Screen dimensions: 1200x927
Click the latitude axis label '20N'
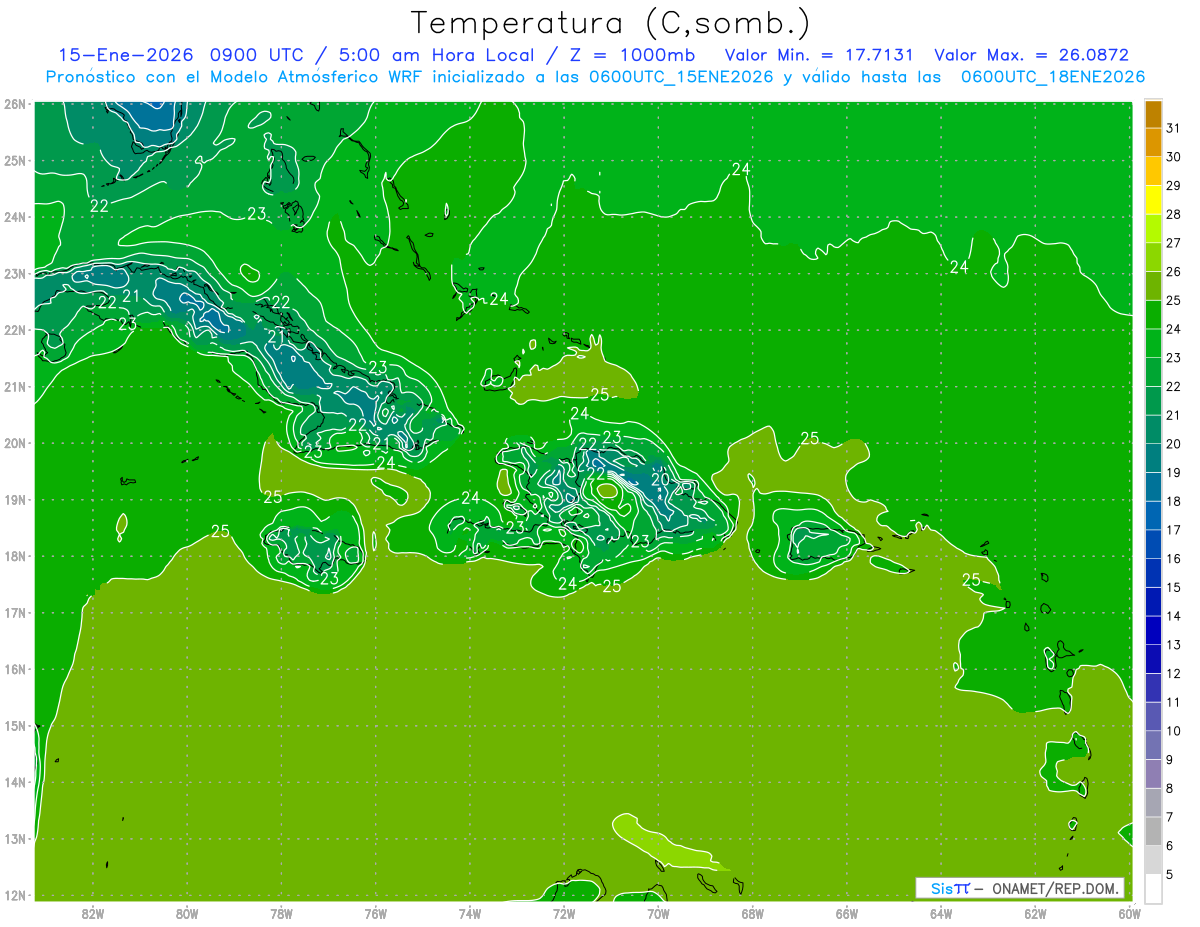15,443
